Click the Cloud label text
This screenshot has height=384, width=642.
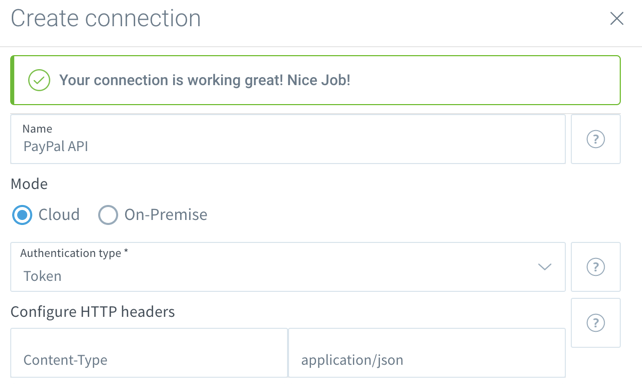[59, 215]
